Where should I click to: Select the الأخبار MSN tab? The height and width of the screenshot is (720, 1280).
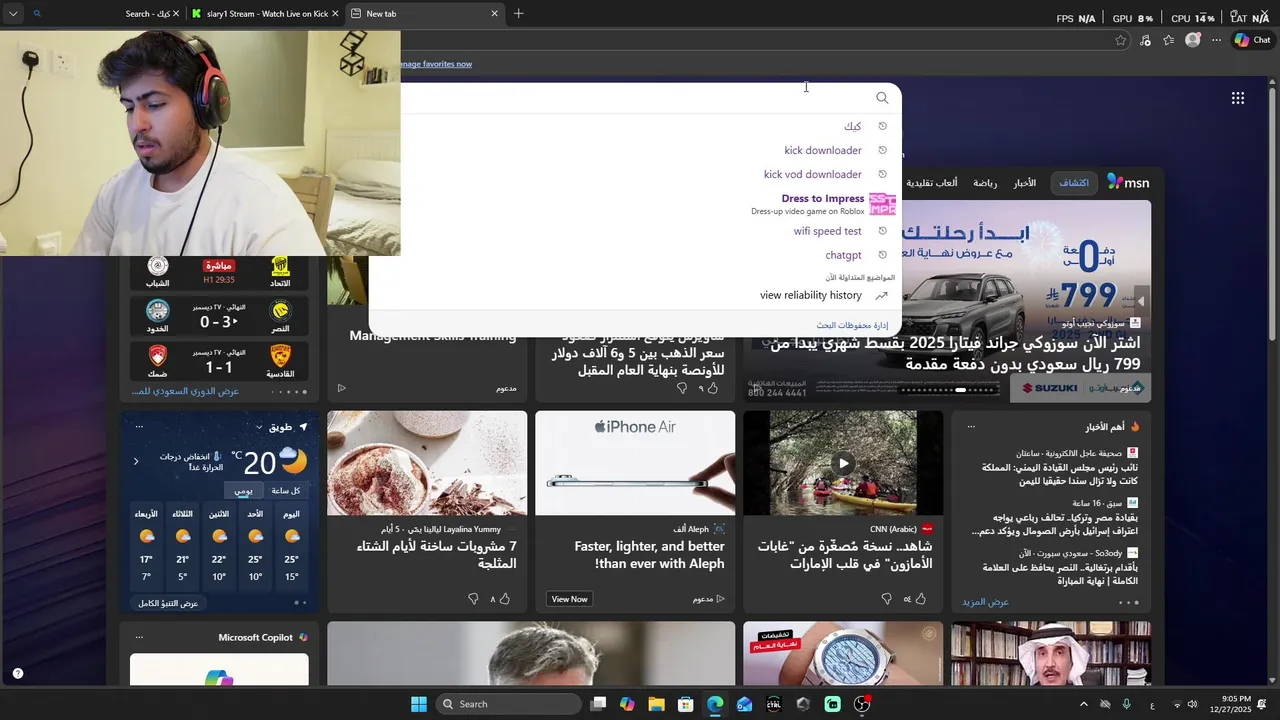point(1025,183)
